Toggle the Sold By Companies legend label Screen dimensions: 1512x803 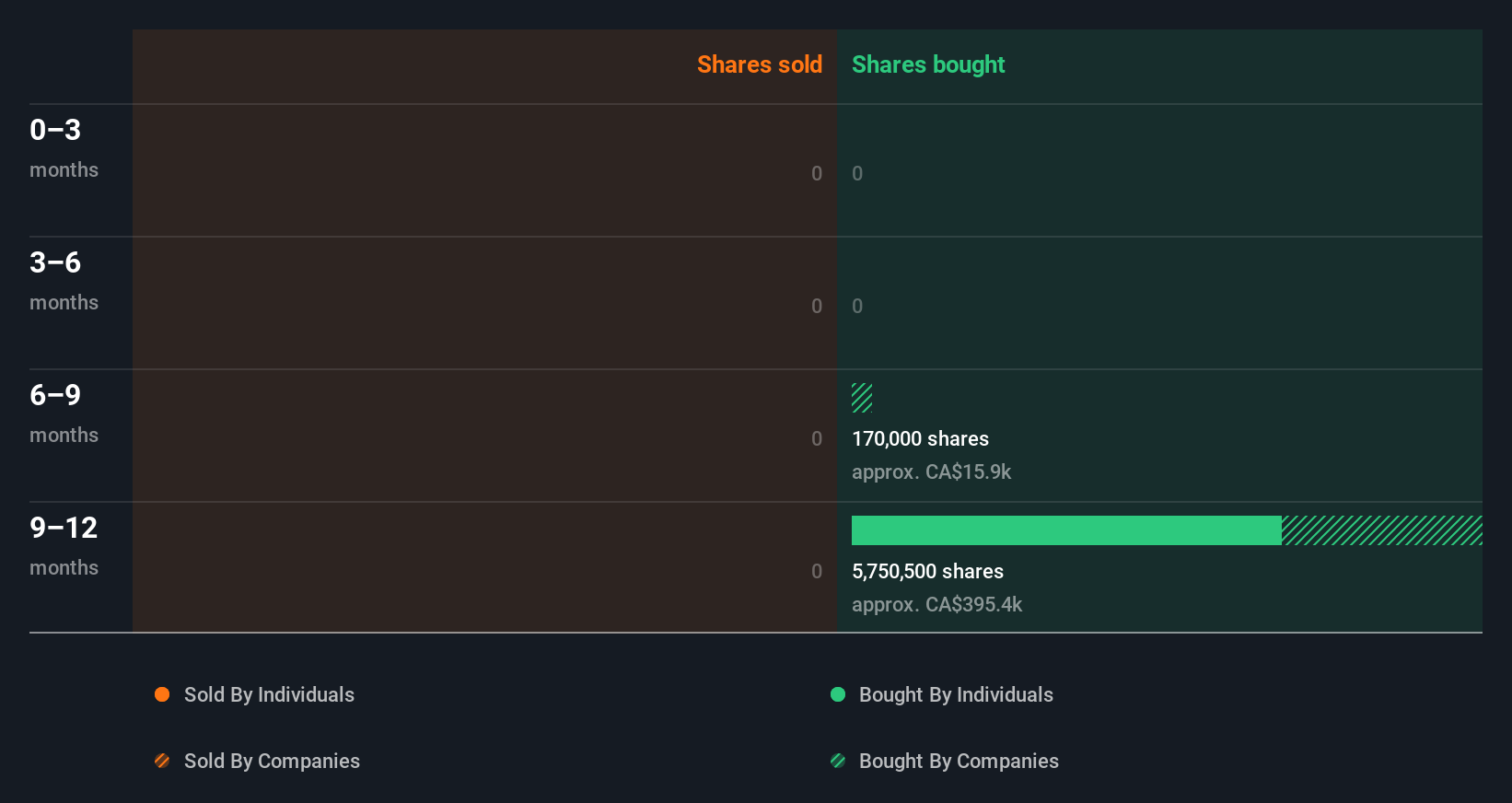pos(272,761)
